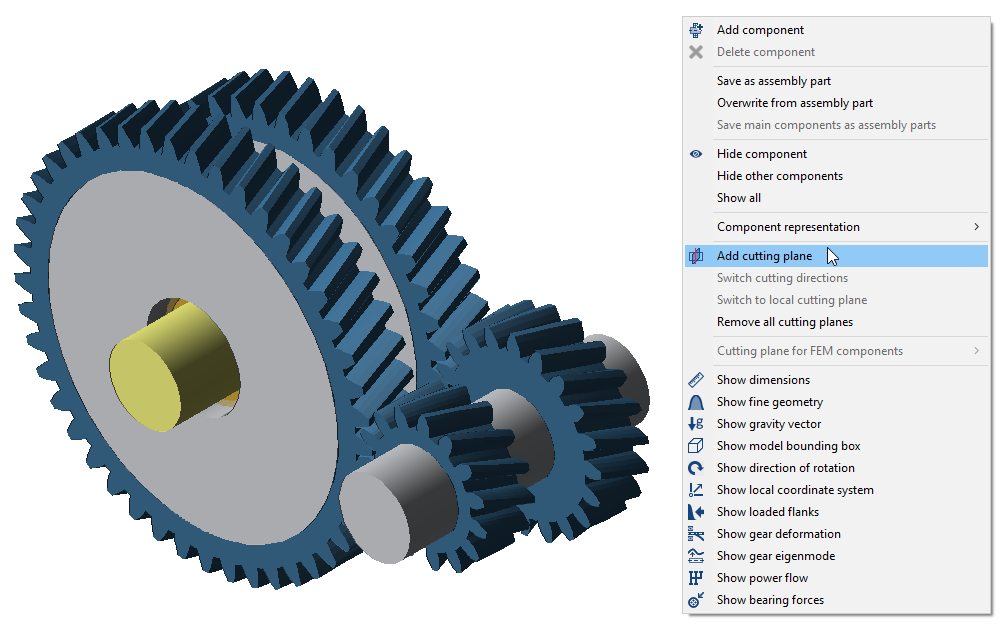The image size is (1004, 630).
Task: Choose Hide other components
Action: (779, 176)
